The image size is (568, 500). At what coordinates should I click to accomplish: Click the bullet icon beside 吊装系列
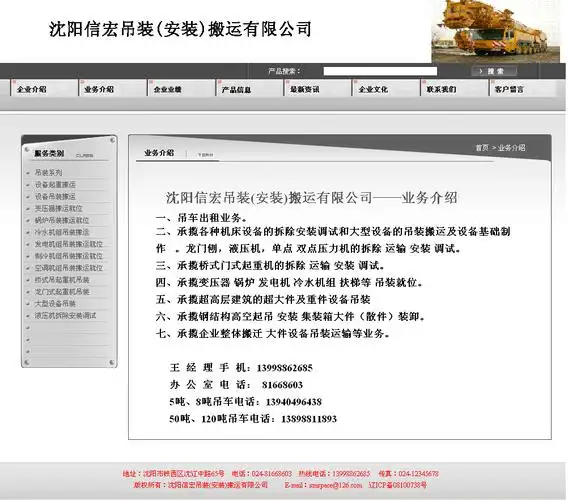(28, 173)
